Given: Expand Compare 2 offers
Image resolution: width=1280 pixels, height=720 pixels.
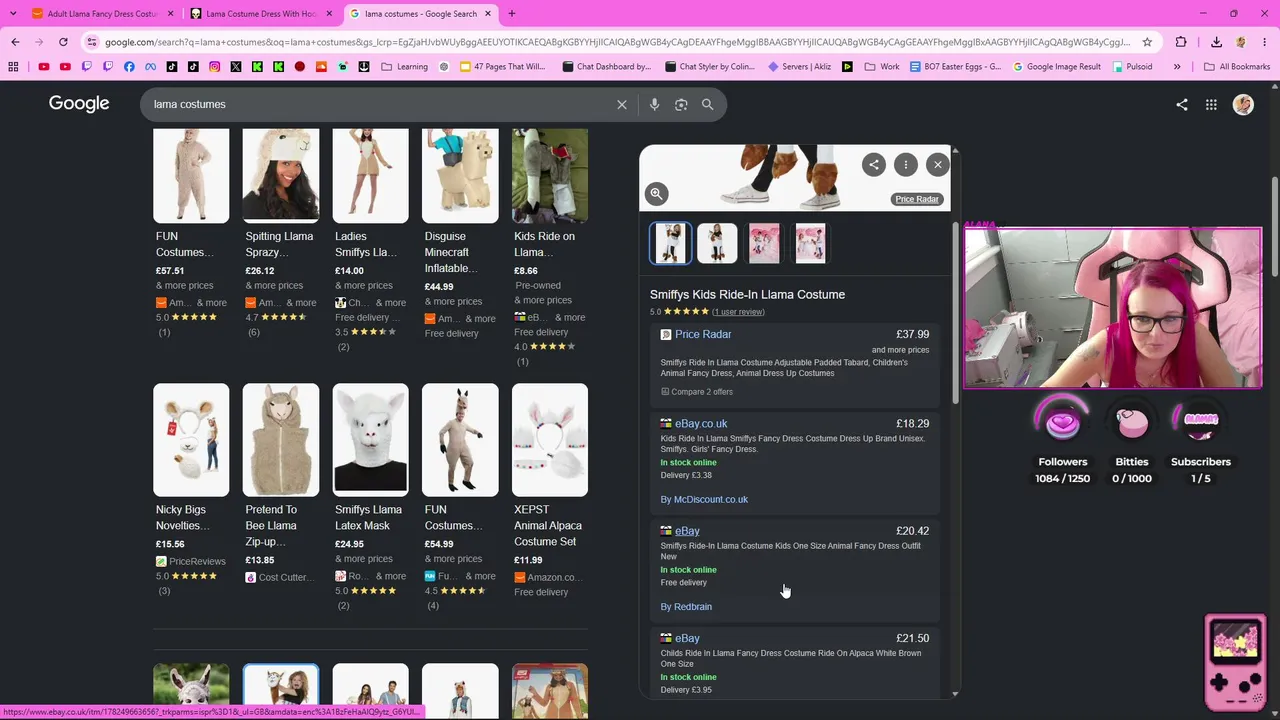Looking at the screenshot, I should 696,392.
